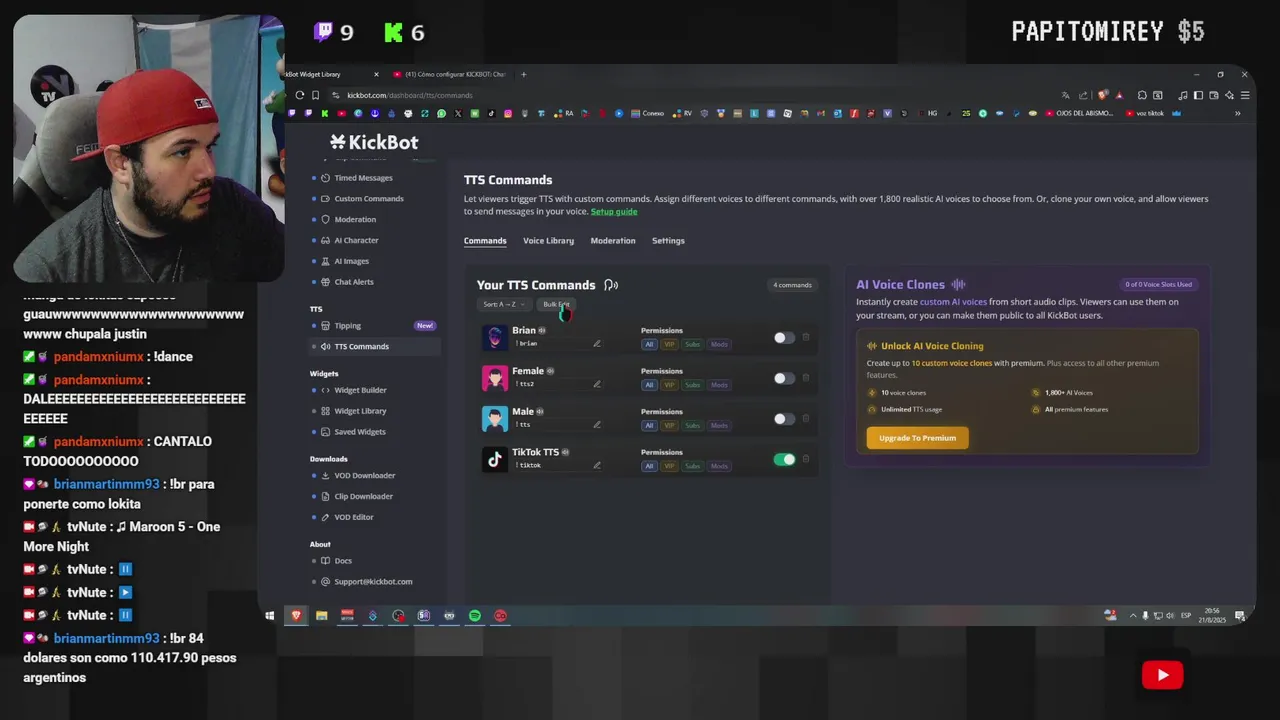Screen dimensions: 1280x720
Task: Edit the !tts2 command with pencil icon
Action: tap(597, 384)
